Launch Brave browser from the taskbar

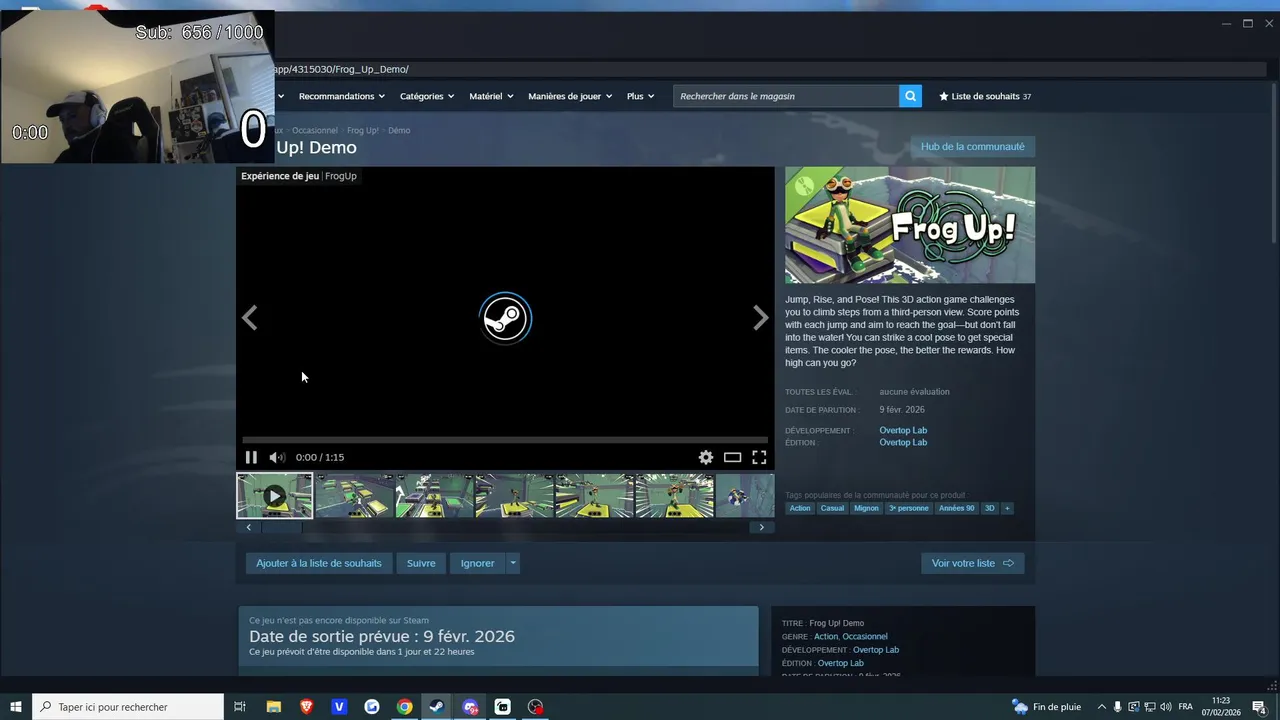pyautogui.click(x=306, y=707)
